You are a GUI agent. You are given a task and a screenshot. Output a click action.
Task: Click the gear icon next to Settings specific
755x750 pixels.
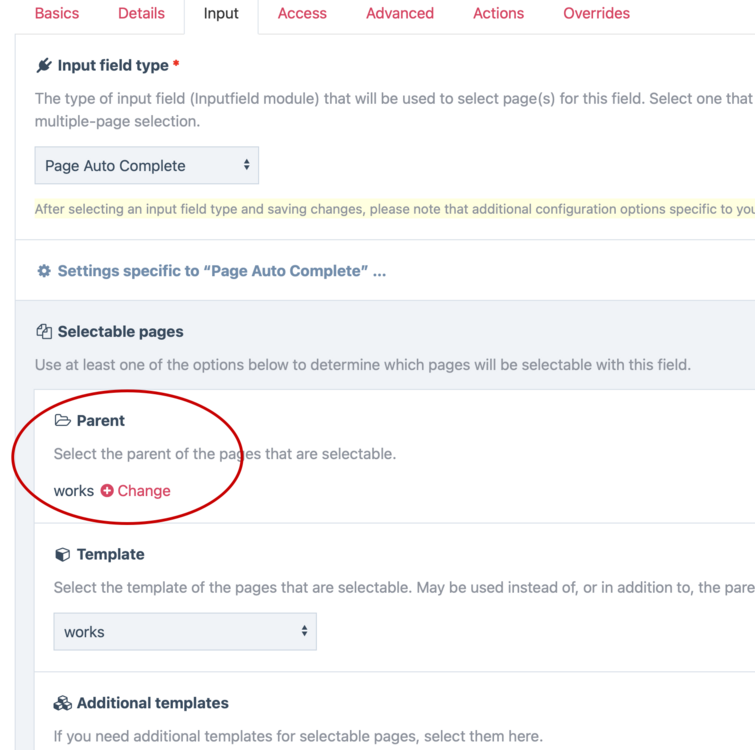(44, 271)
